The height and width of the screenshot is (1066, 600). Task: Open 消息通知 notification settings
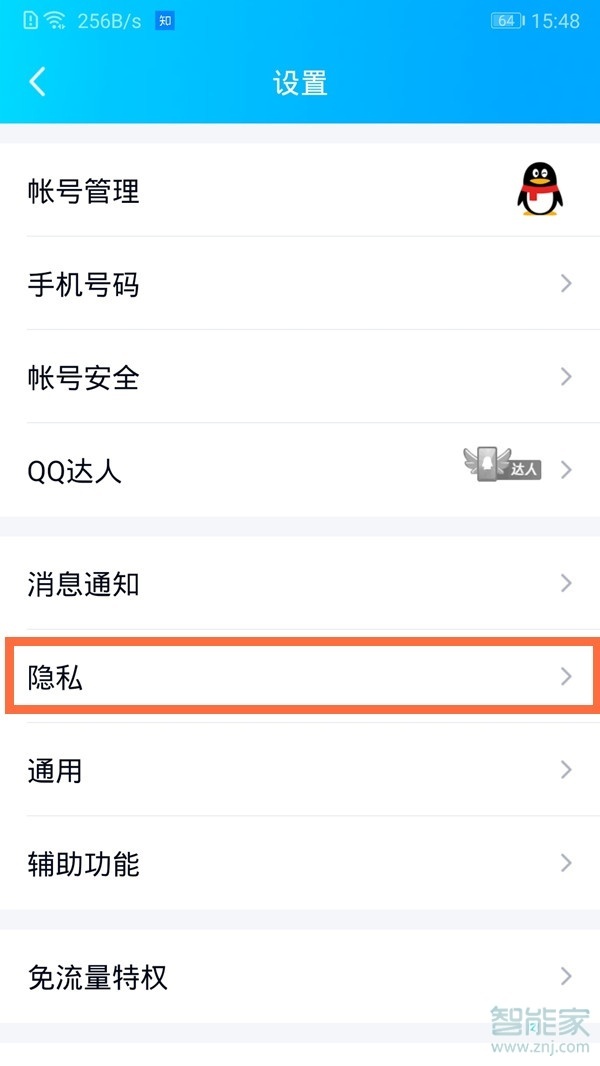tap(300, 583)
